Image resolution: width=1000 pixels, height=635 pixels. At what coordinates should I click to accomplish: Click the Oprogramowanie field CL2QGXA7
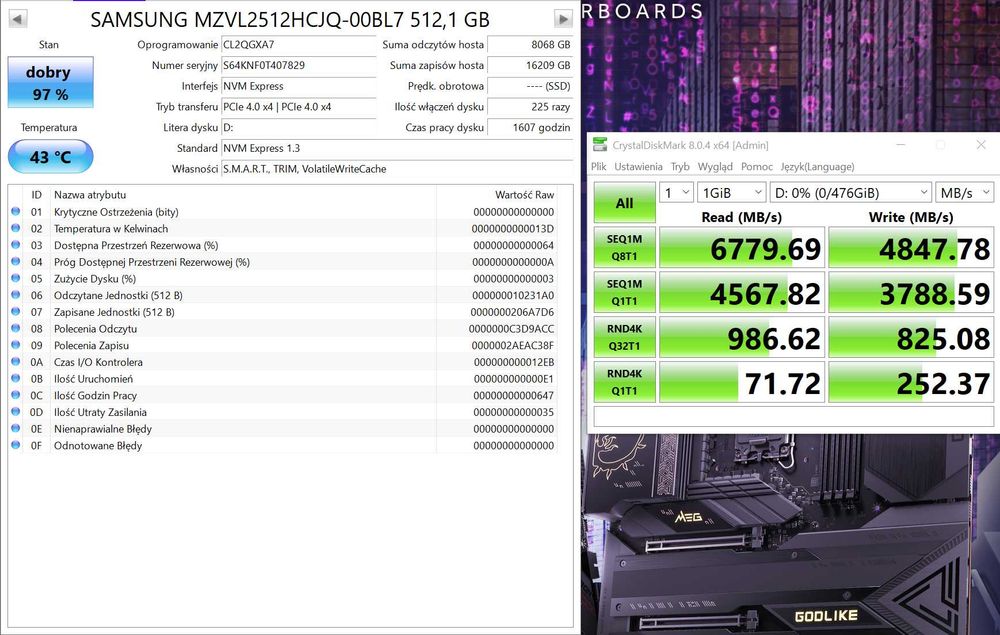[298, 45]
